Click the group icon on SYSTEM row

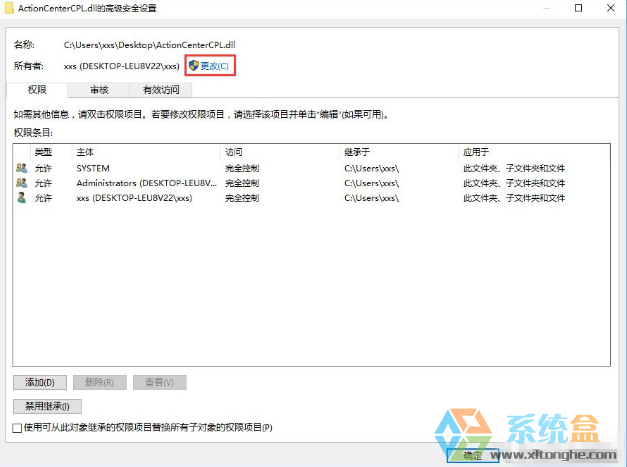pos(22,168)
